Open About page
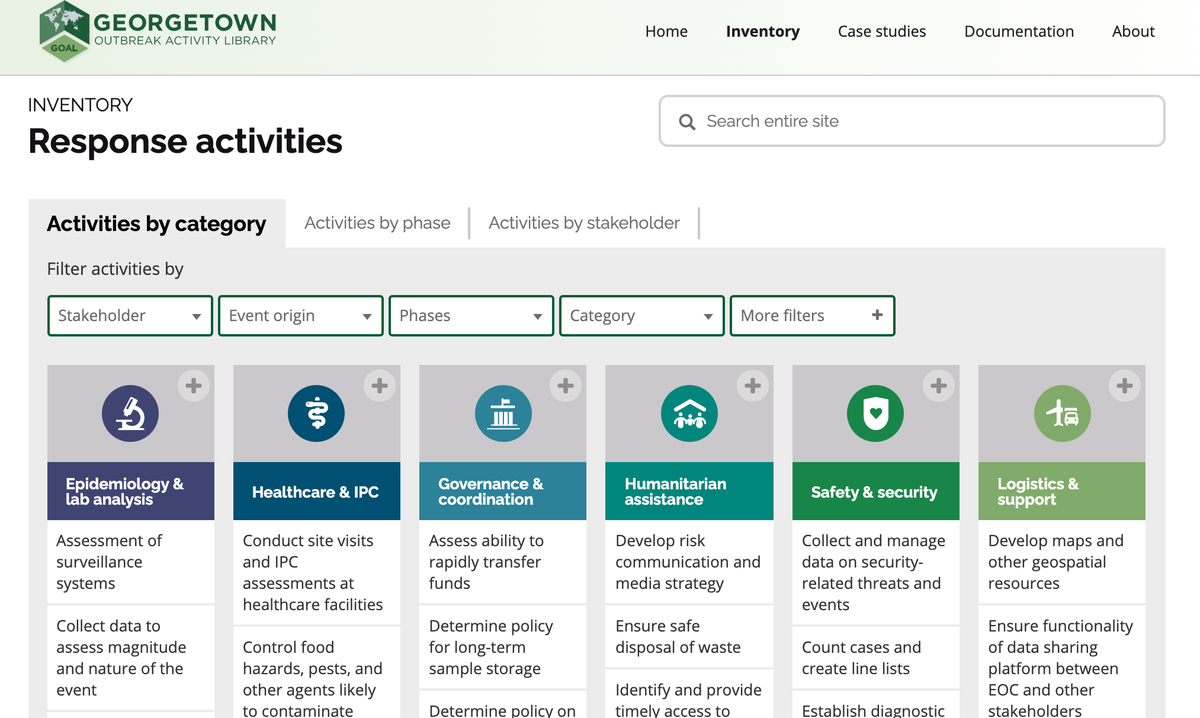Image resolution: width=1200 pixels, height=718 pixels. coord(1133,31)
